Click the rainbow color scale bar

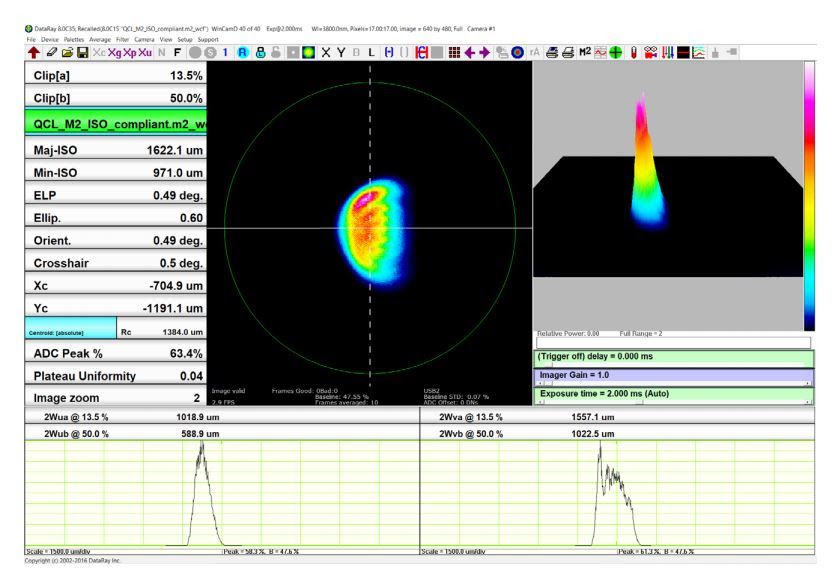click(x=809, y=196)
